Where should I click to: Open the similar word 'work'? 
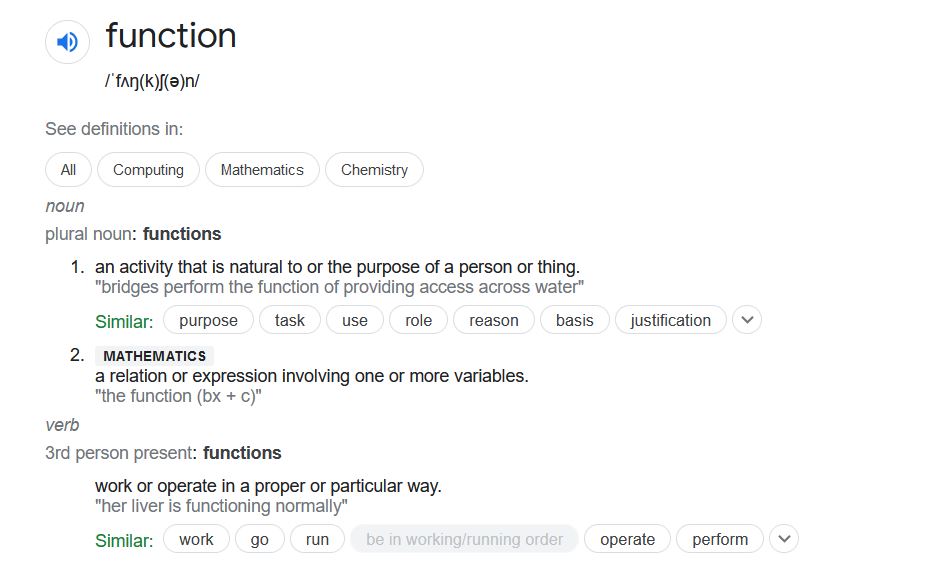tap(196, 539)
